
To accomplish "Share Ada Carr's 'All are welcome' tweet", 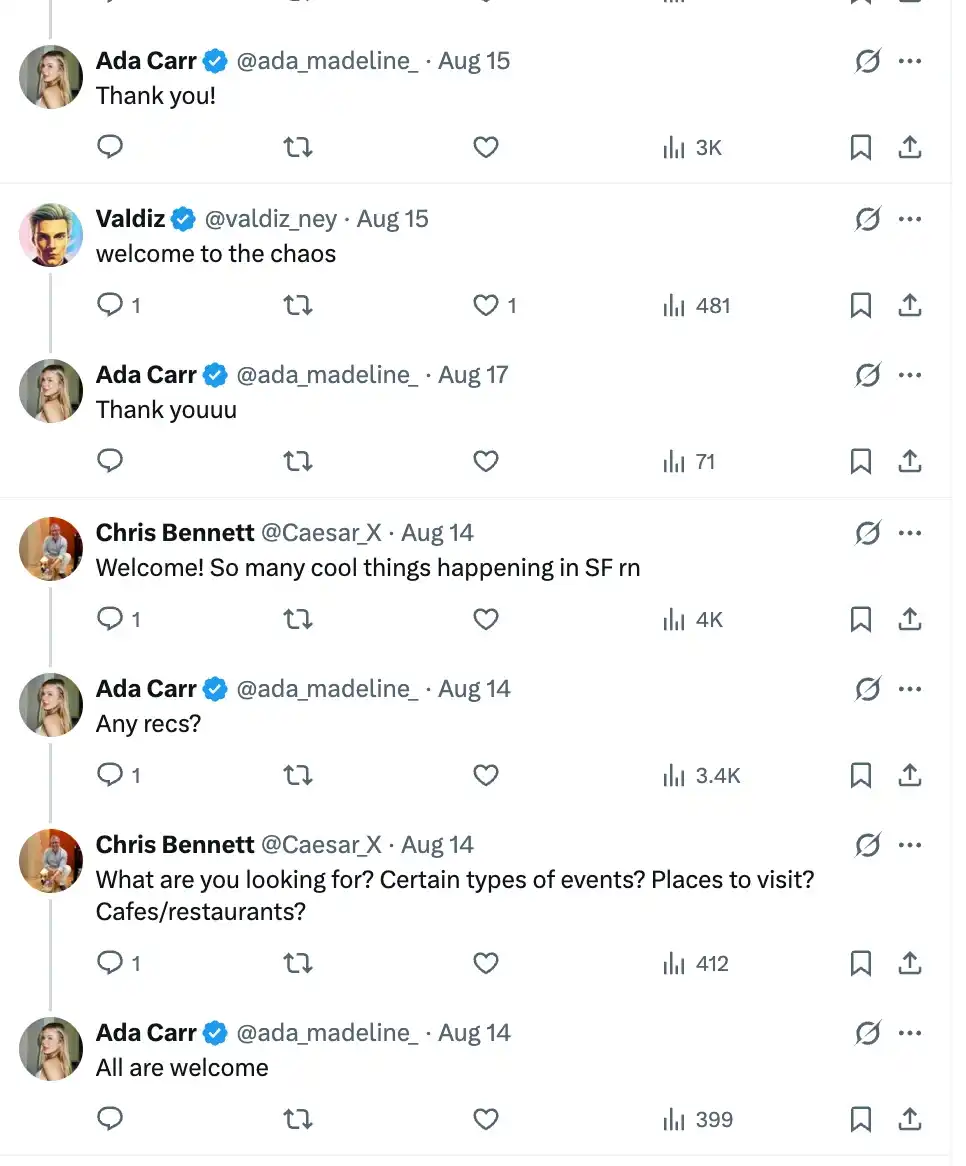I will tap(909, 1118).
